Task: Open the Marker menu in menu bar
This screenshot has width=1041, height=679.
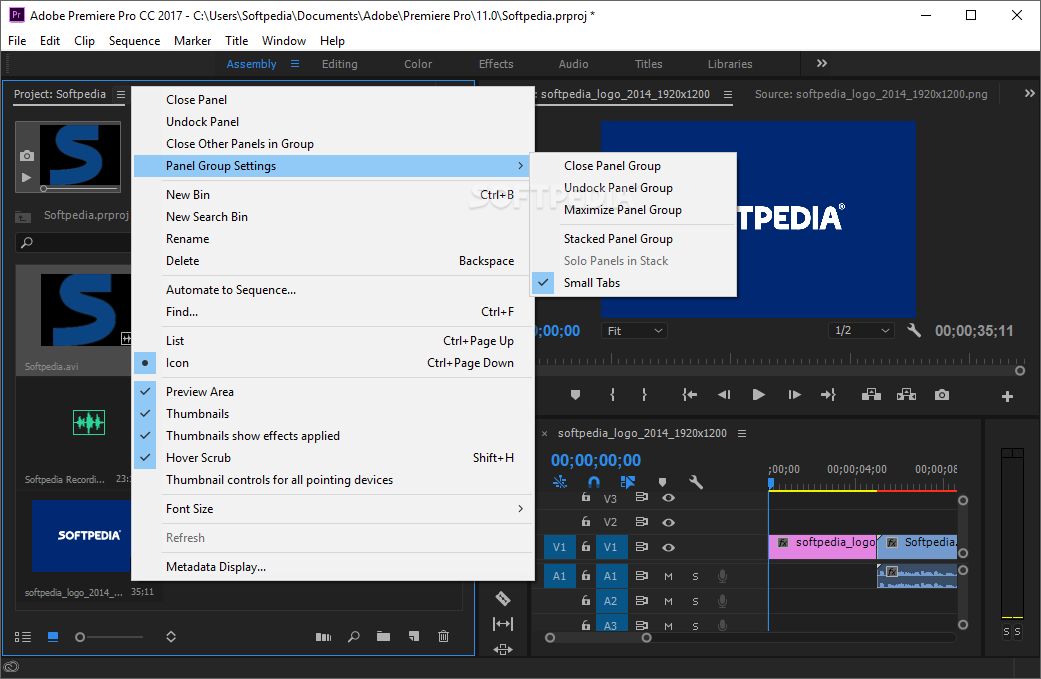Action: (x=193, y=40)
